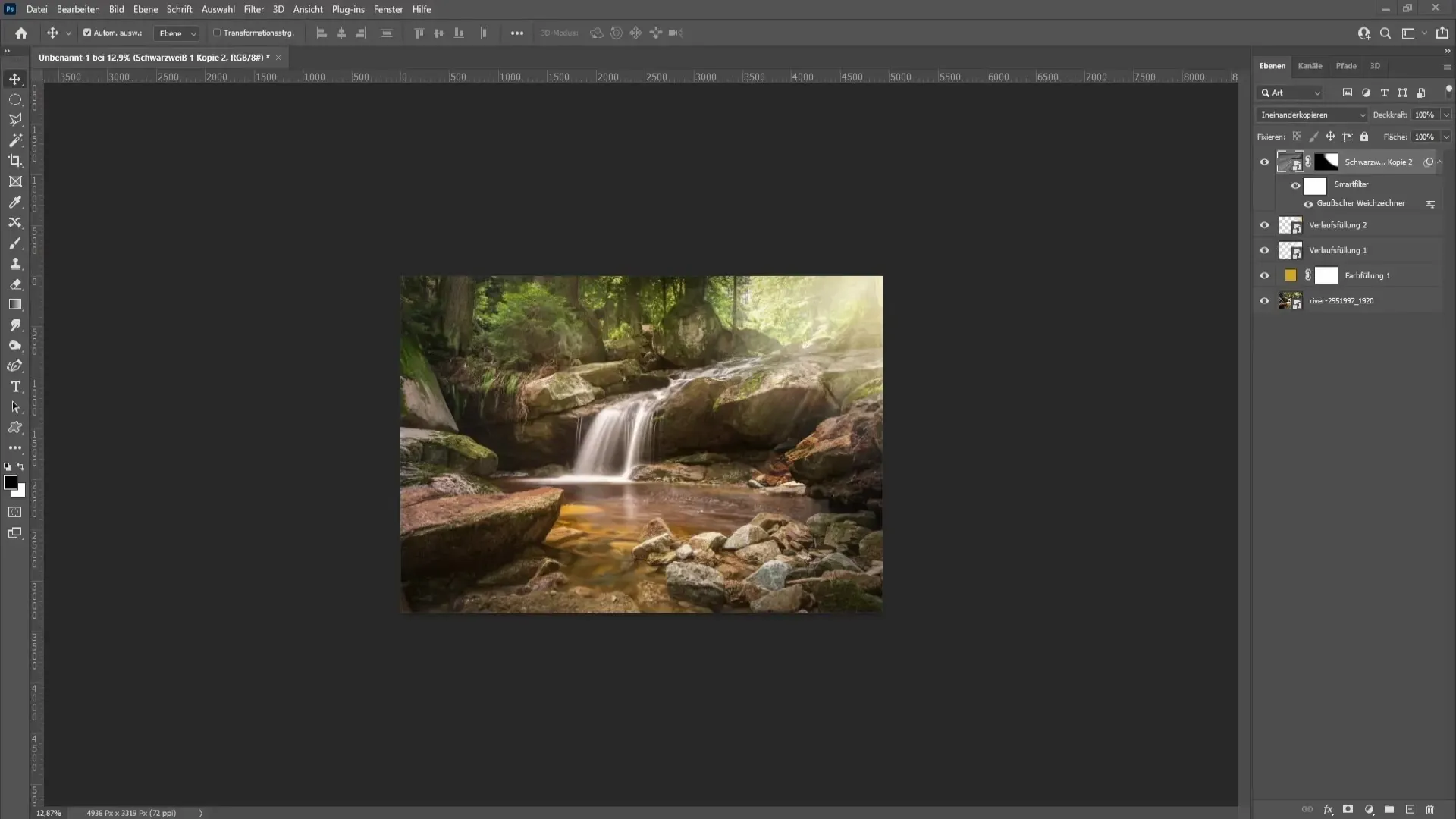Click the Home button in options bar
This screenshot has width=1456, height=819.
coord(20,33)
